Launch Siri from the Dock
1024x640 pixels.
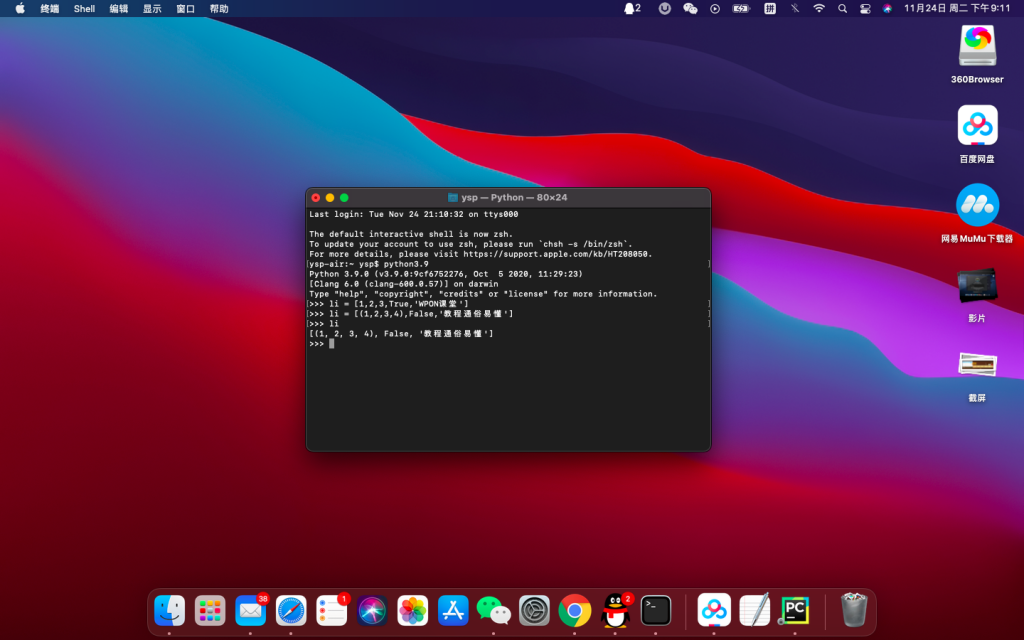pyautogui.click(x=372, y=611)
